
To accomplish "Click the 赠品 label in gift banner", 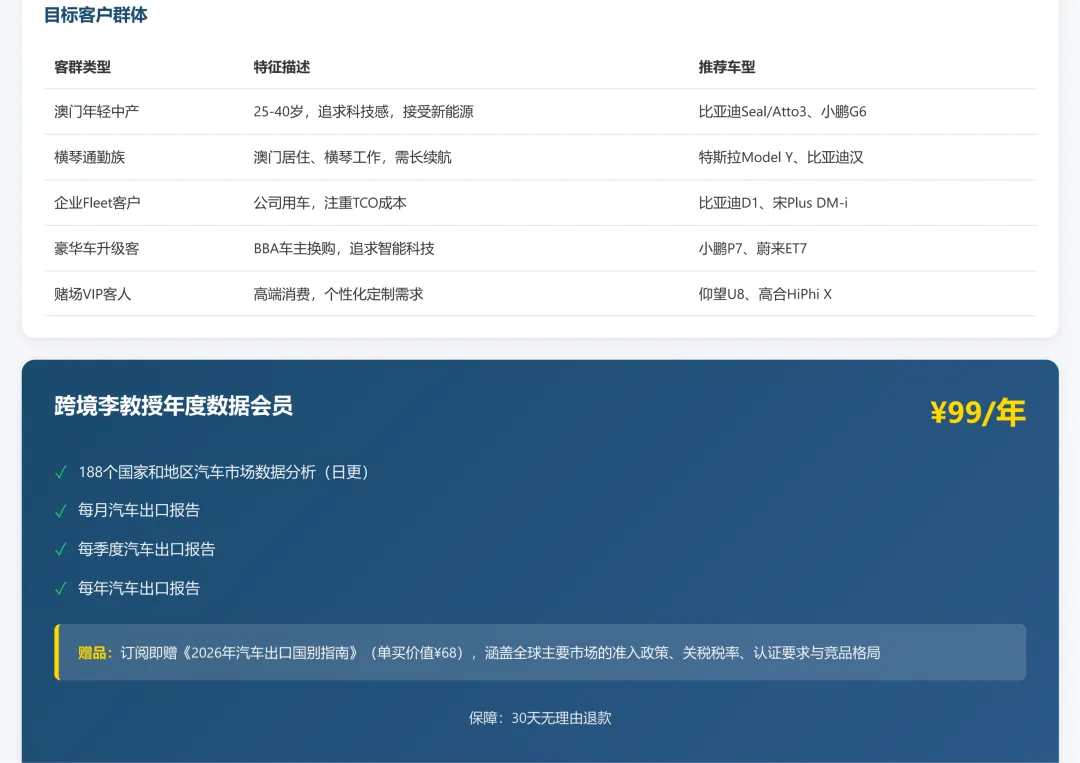I will click(x=95, y=653).
